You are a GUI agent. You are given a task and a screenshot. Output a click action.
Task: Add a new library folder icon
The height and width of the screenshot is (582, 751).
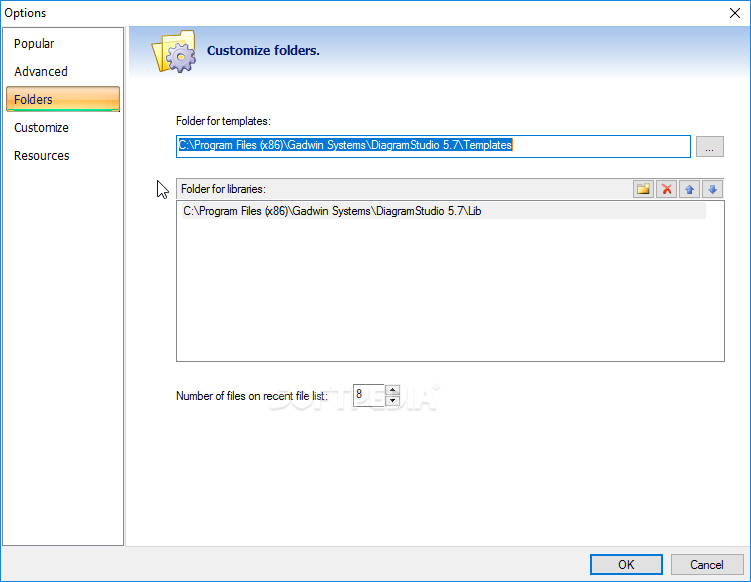[643, 189]
